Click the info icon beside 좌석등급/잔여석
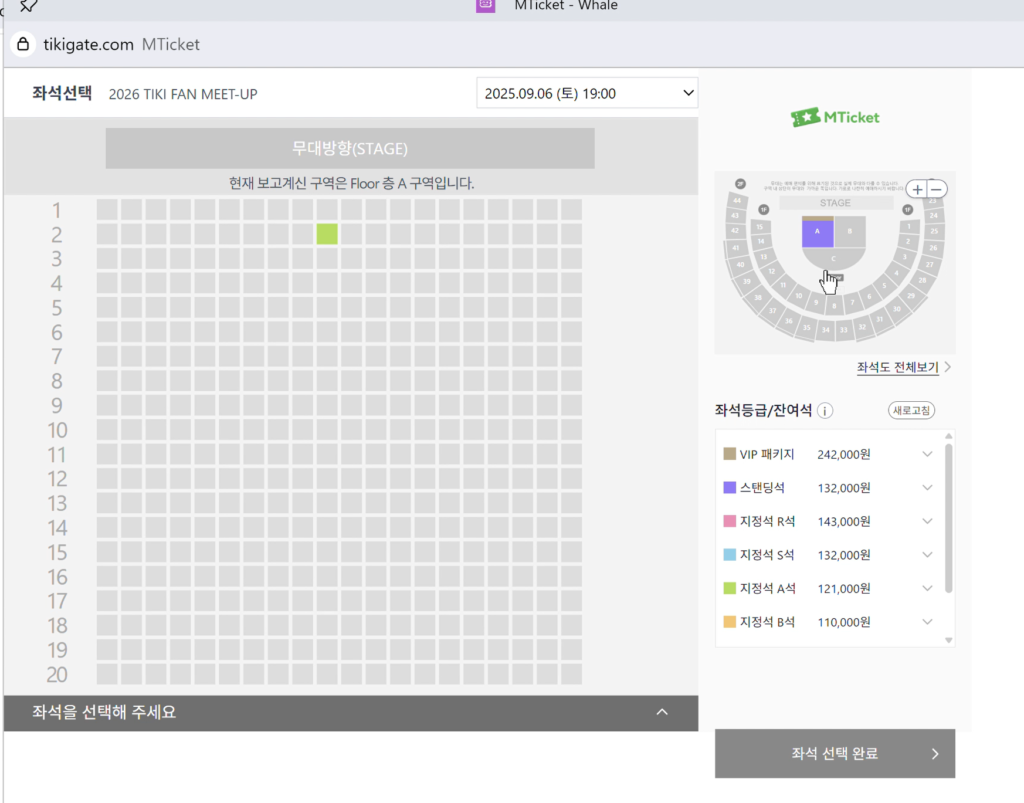This screenshot has width=1024, height=803. point(825,411)
